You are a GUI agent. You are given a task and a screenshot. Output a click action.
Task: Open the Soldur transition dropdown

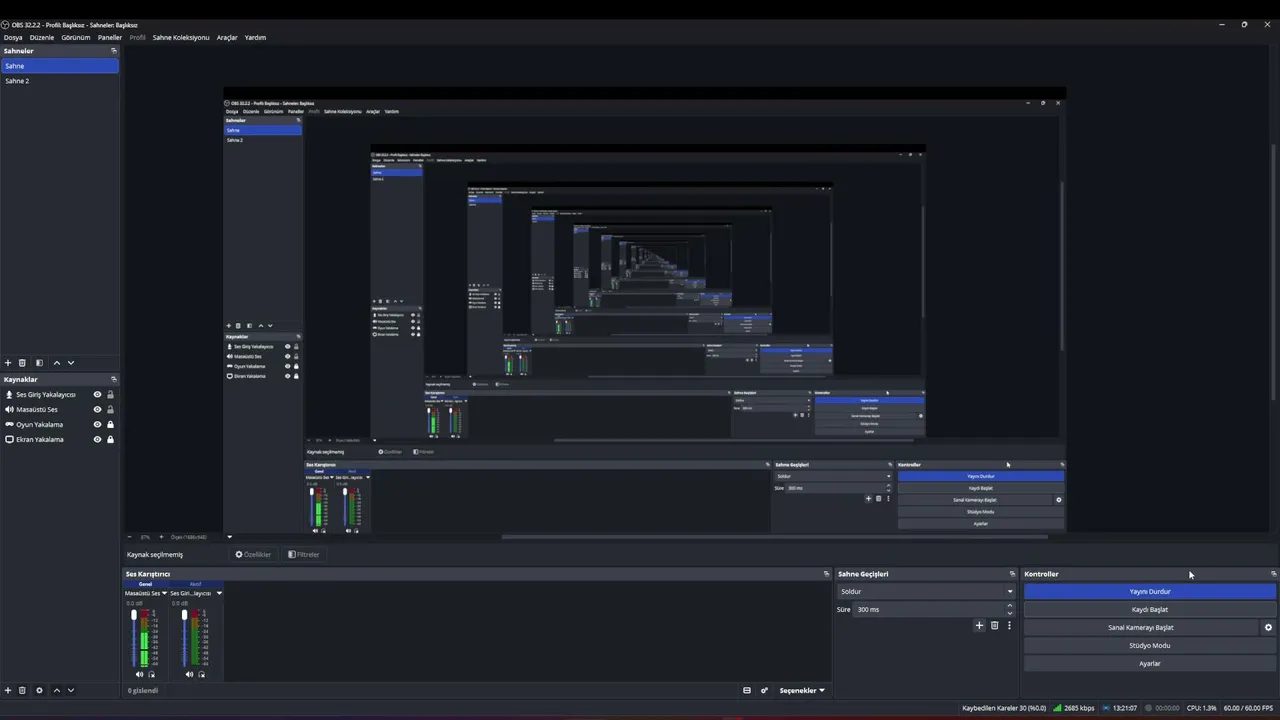click(926, 591)
